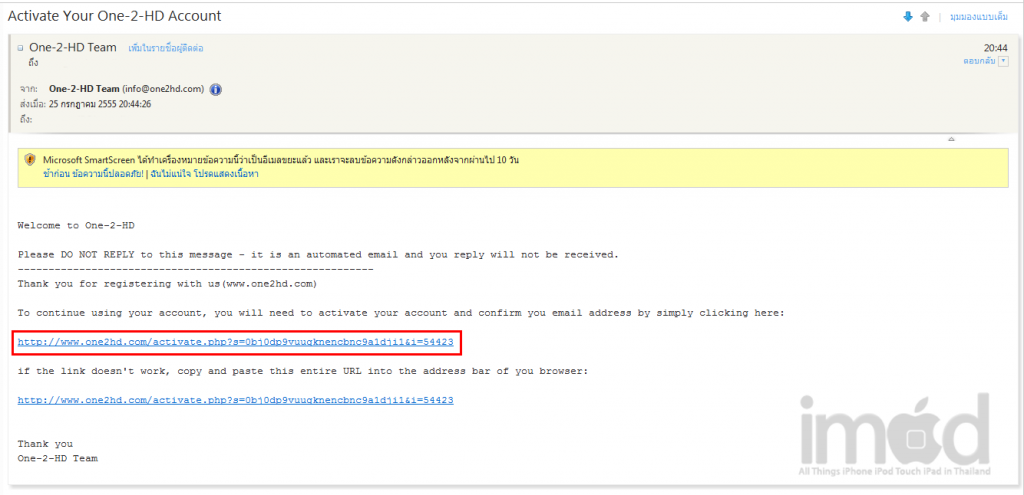
Task: Click the second activation URL below
Action: (236, 400)
